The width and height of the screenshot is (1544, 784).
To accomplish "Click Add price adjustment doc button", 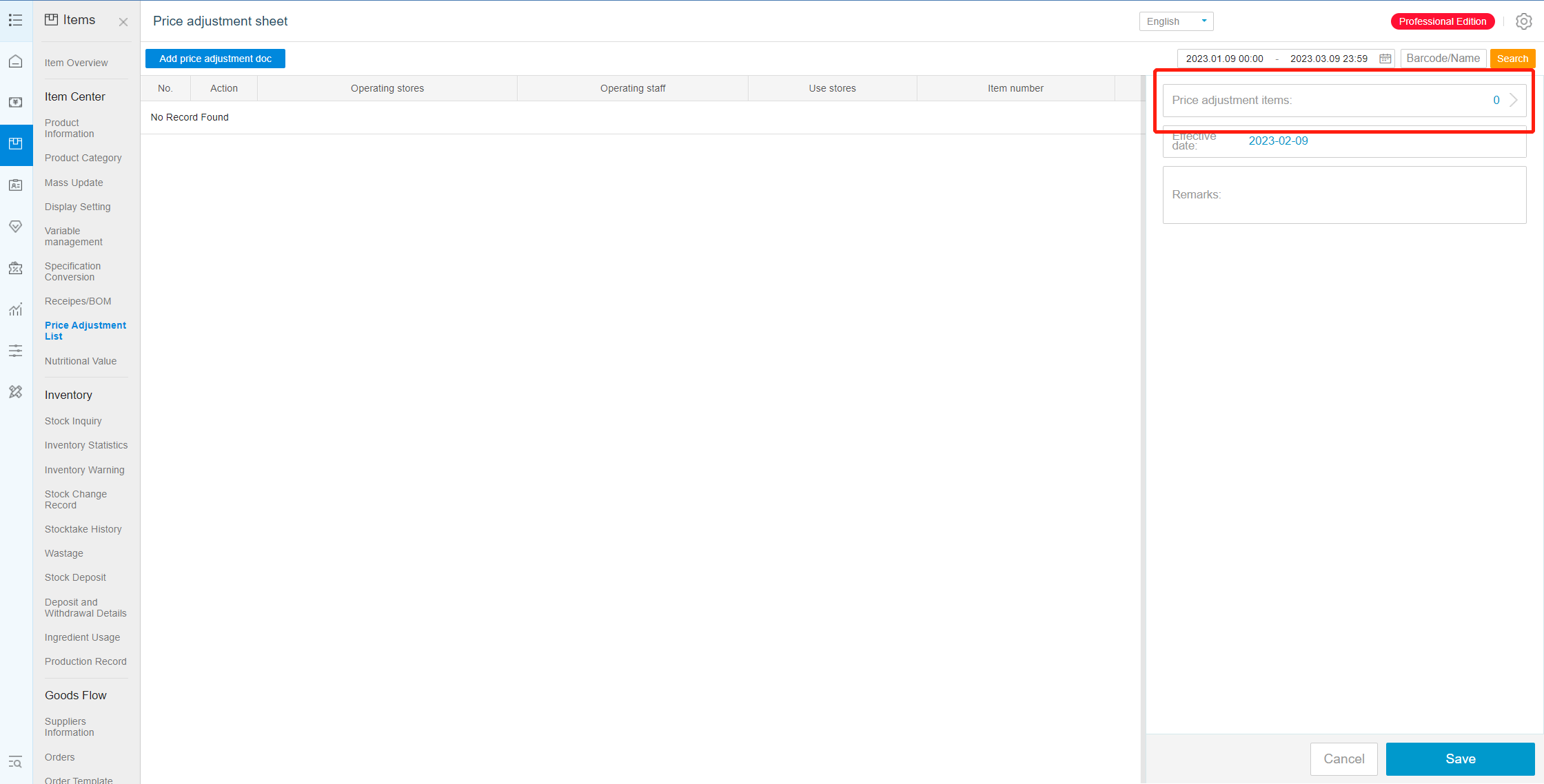I will click(x=215, y=59).
